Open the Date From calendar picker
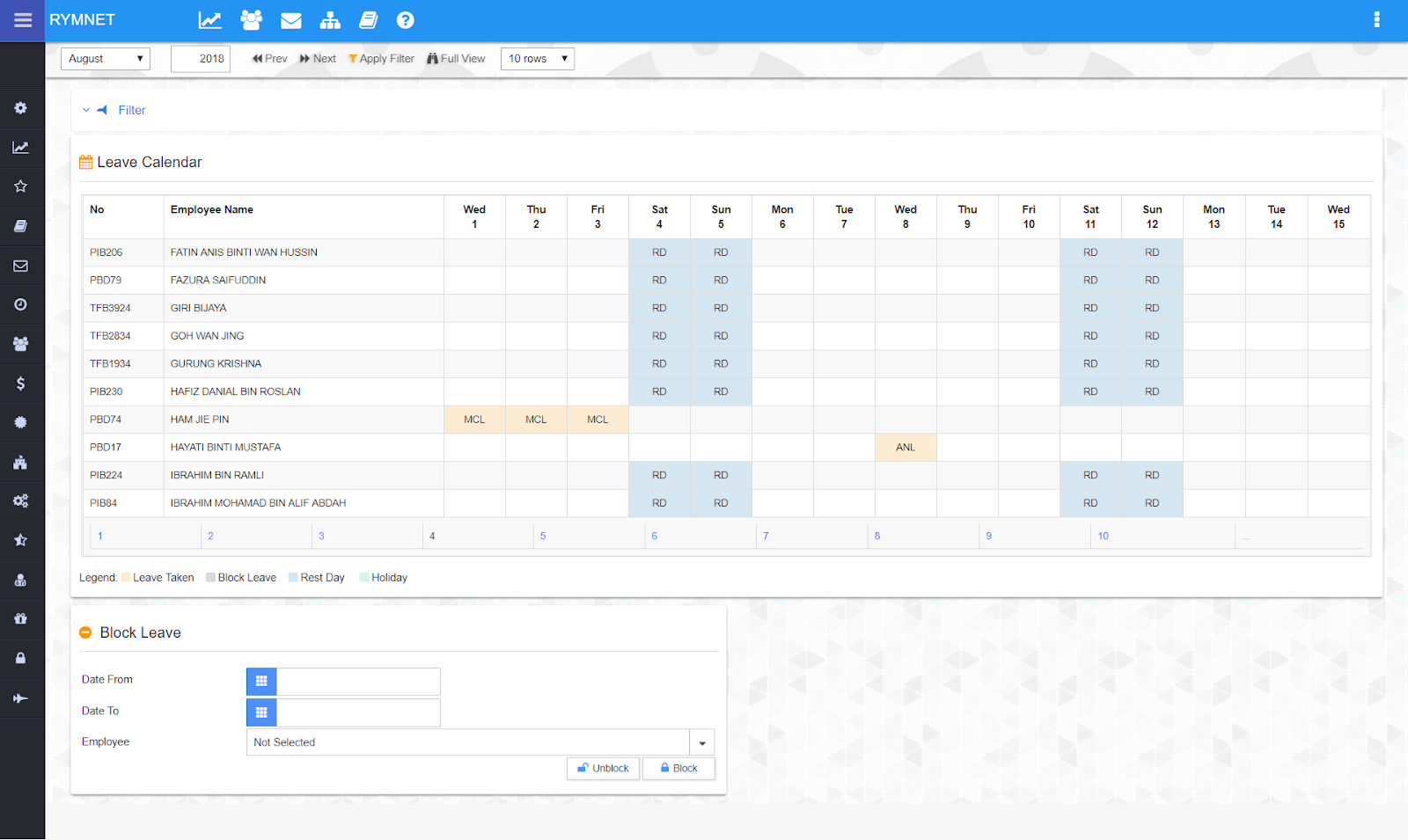The width and height of the screenshot is (1408, 840). click(x=261, y=681)
